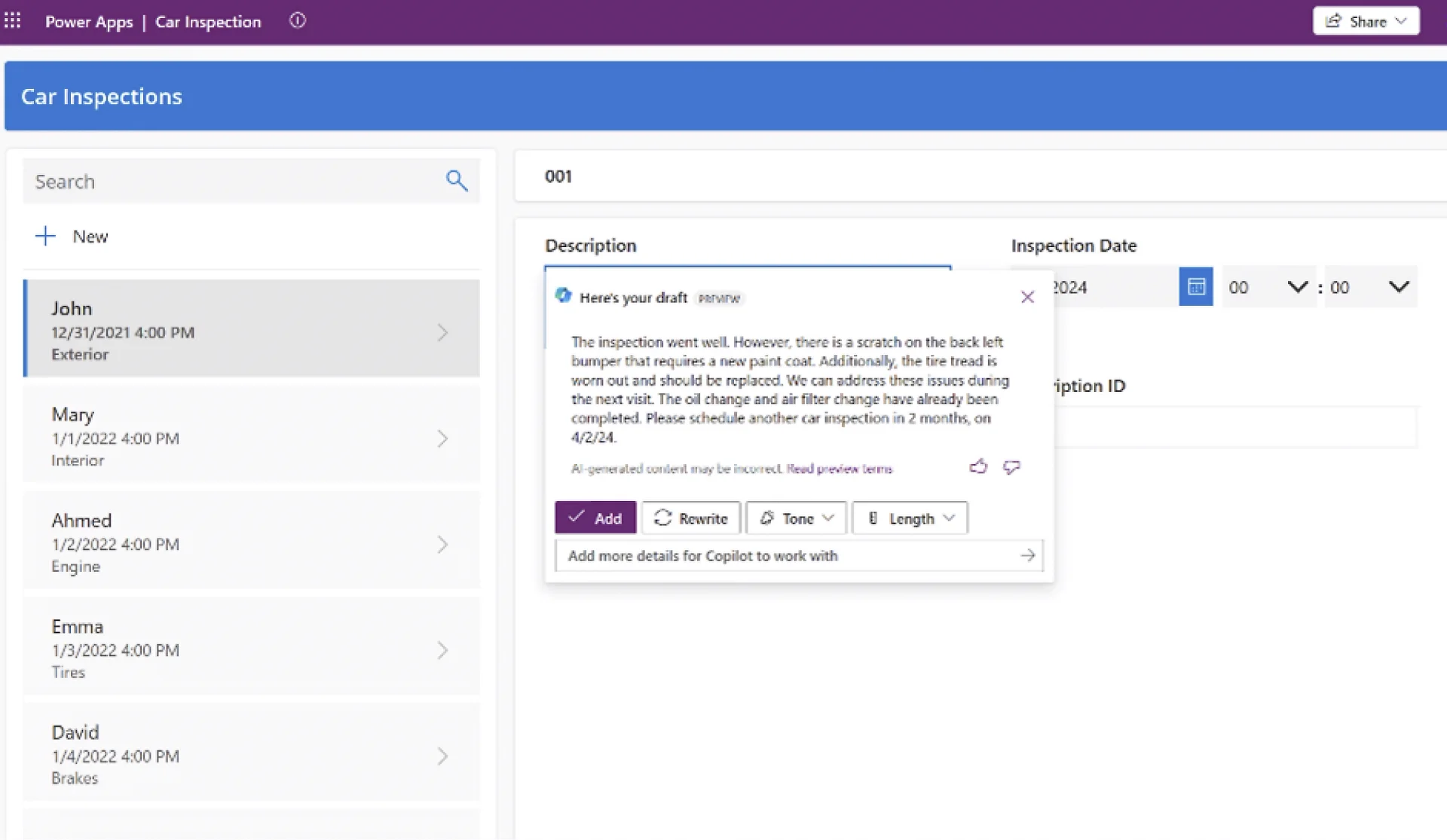Screen dimensions: 1447x840
Task: Open the app launcher waffle icon
Action: (x=13, y=20)
